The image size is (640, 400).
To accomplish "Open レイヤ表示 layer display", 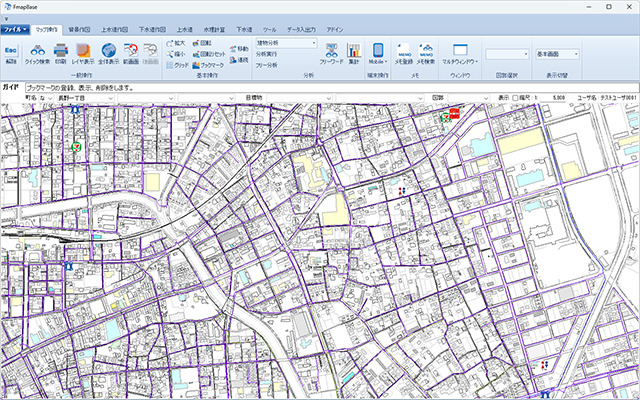I will point(83,53).
